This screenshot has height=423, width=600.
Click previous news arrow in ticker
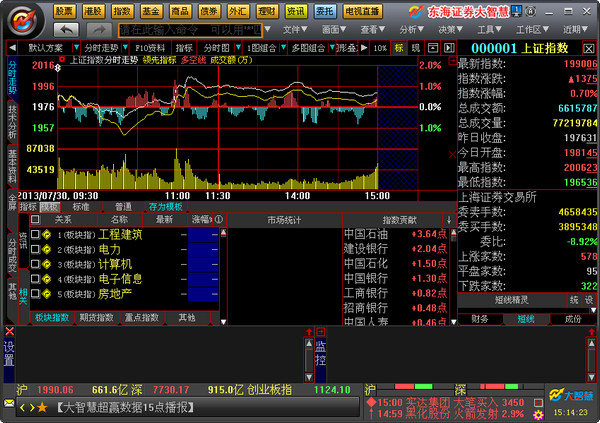22,408
